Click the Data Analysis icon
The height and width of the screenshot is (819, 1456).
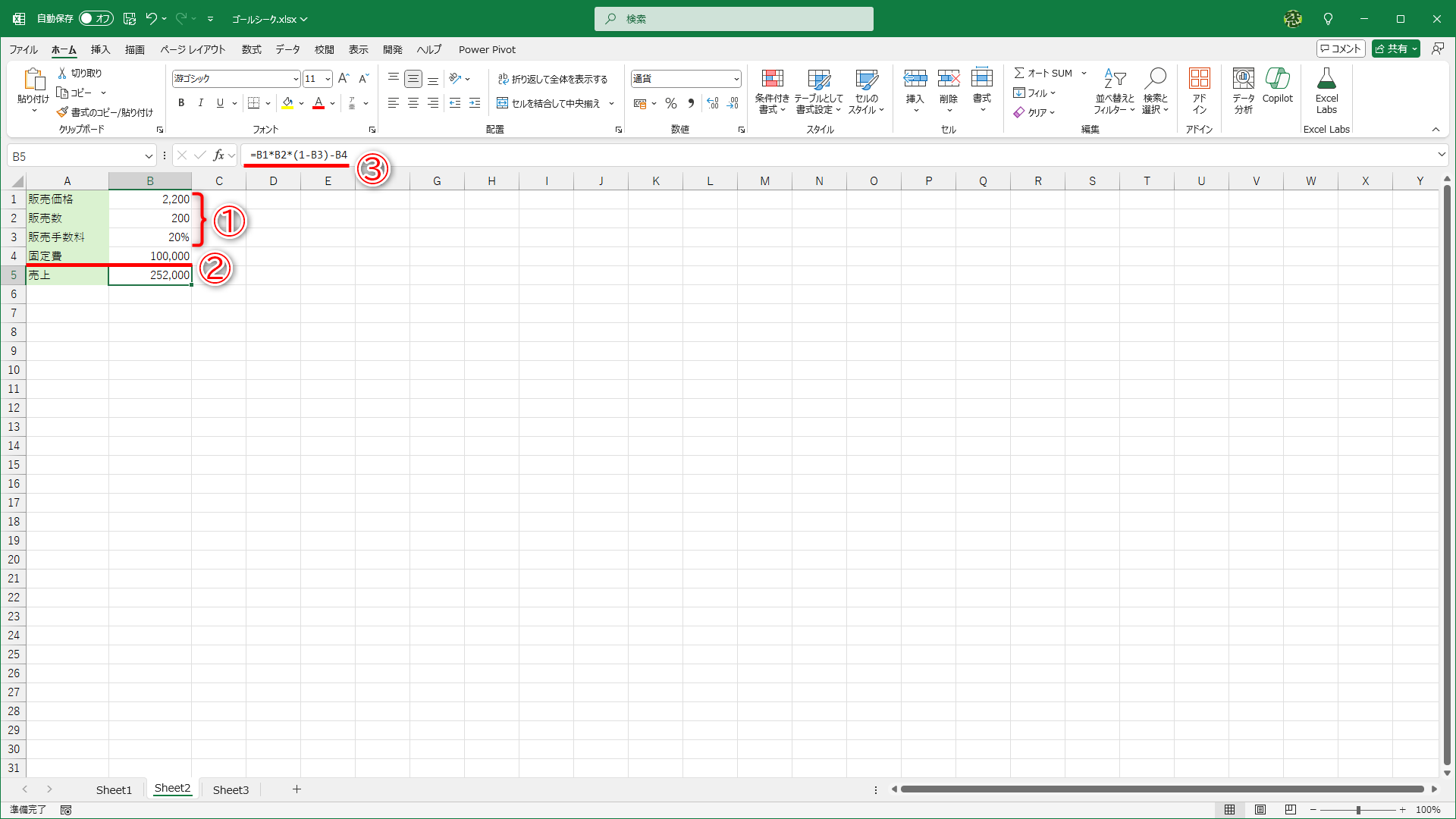click(x=1243, y=79)
